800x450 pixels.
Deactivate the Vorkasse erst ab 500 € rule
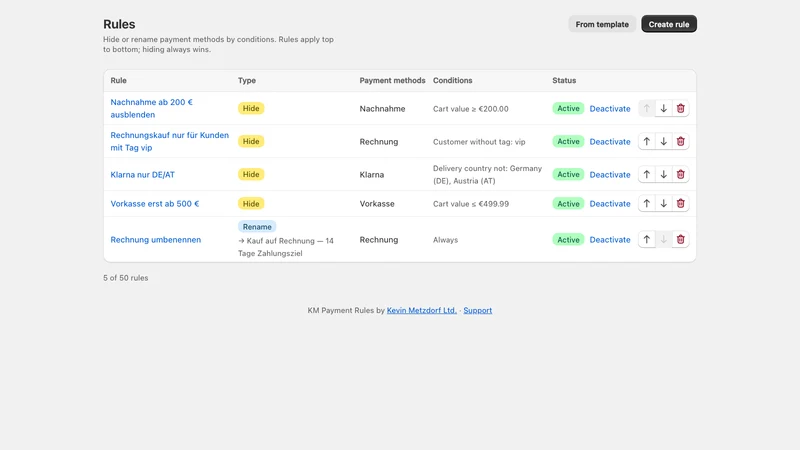(x=610, y=204)
